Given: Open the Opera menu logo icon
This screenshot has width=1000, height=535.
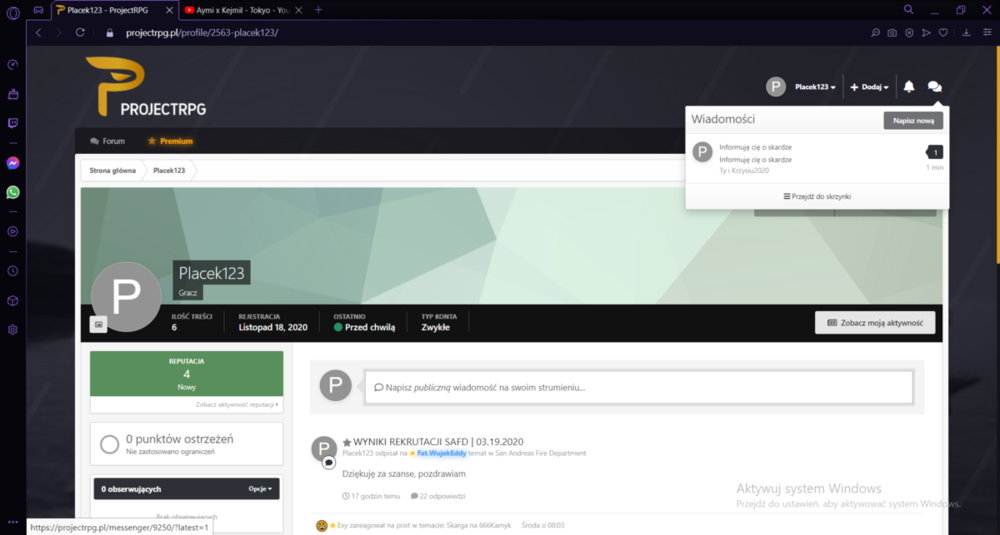Looking at the screenshot, I should [13, 12].
